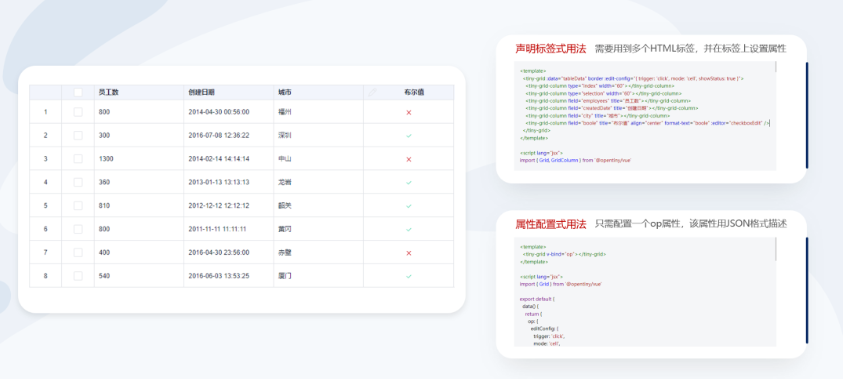Click the scrollbar thumb in the lower code block
The width and height of the screenshot is (843, 379).
(775, 248)
